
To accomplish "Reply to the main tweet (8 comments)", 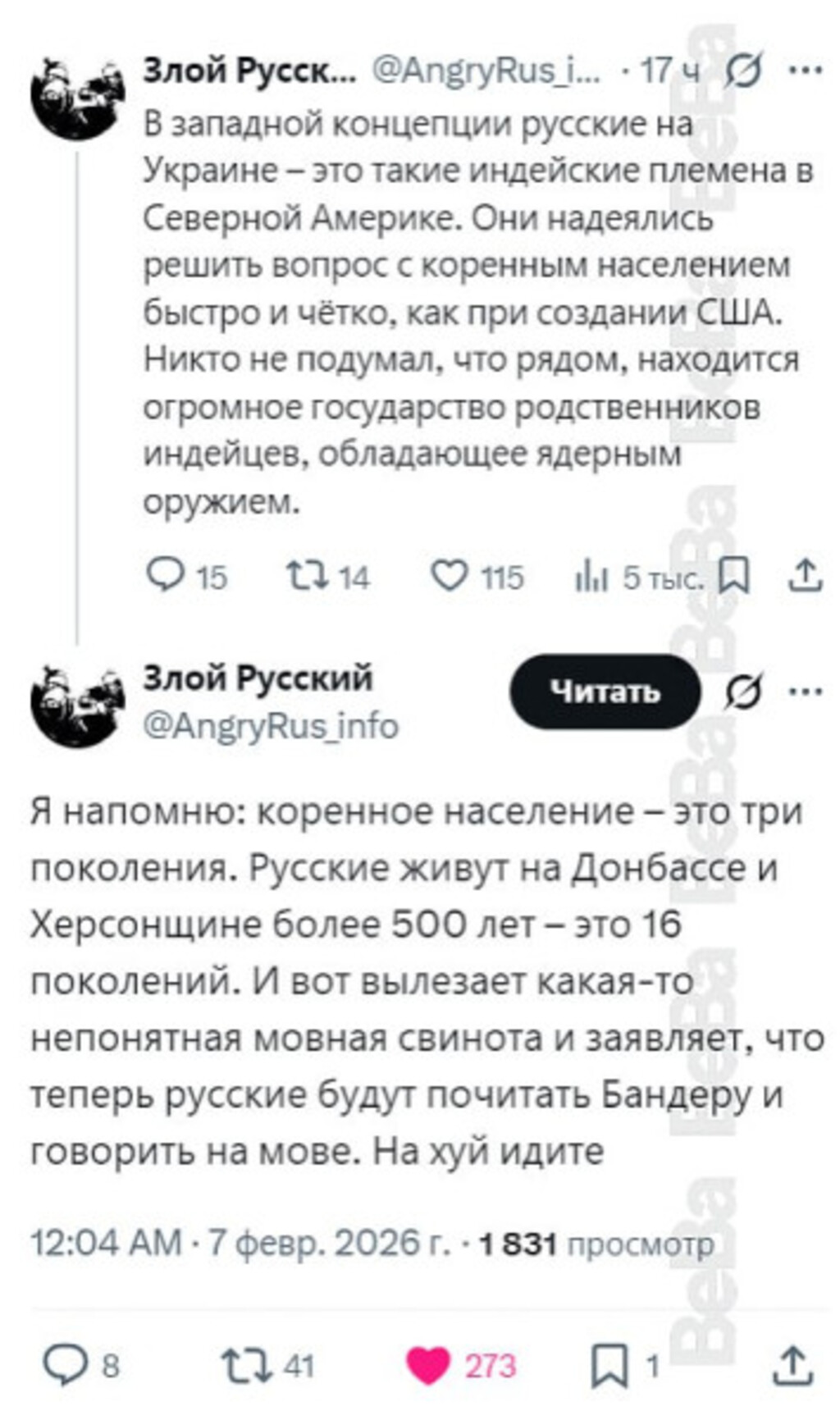I will click(62, 1365).
